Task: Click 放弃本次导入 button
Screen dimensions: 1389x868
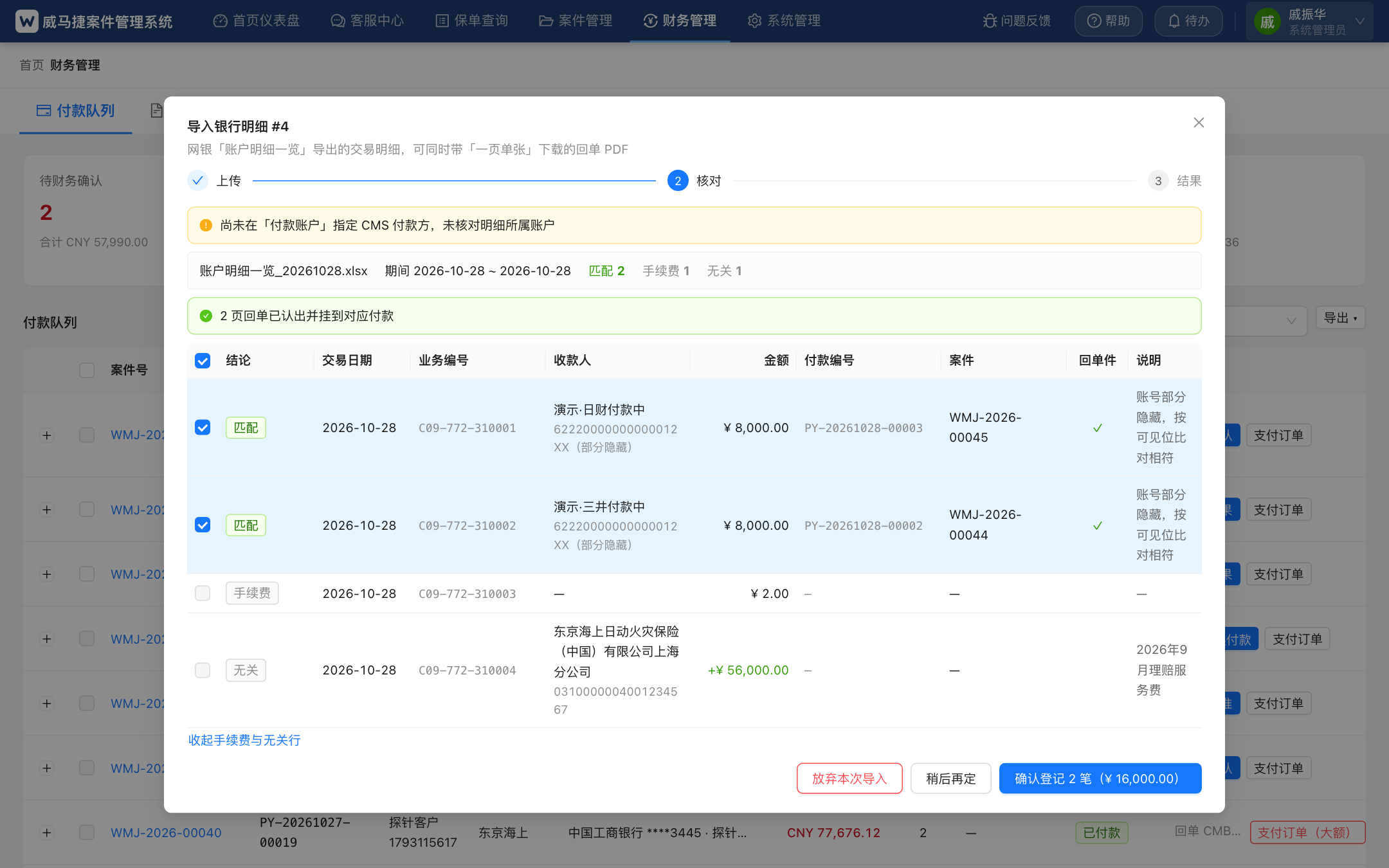Action: 849,779
